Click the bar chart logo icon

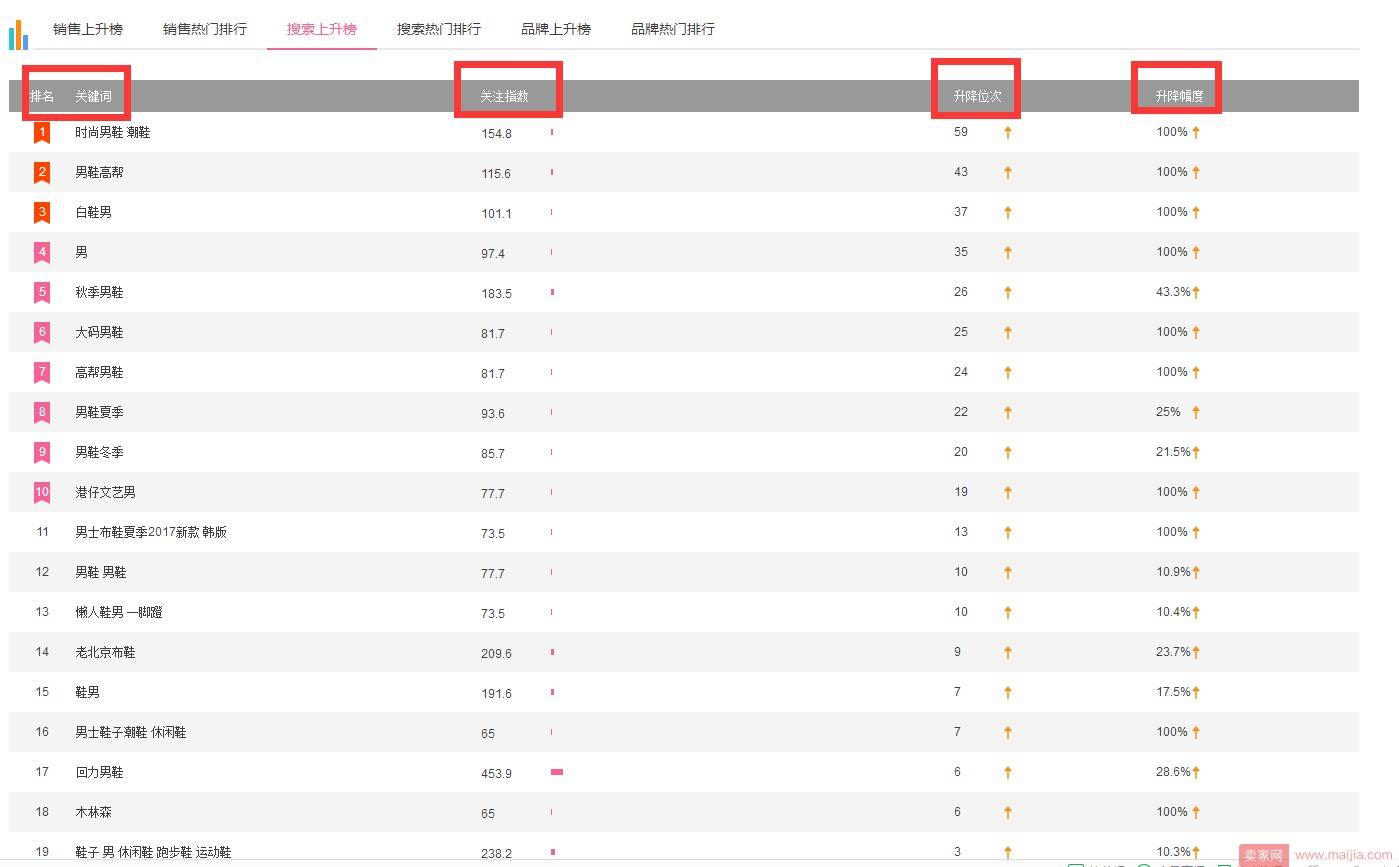pyautogui.click(x=18, y=33)
